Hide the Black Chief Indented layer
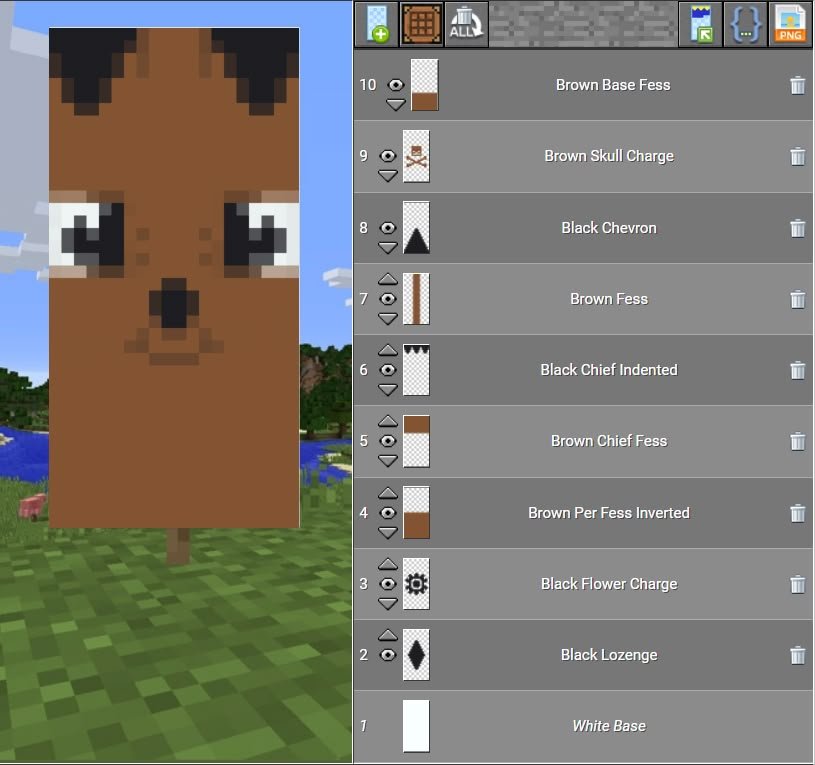This screenshot has height=765, width=815. tap(388, 370)
